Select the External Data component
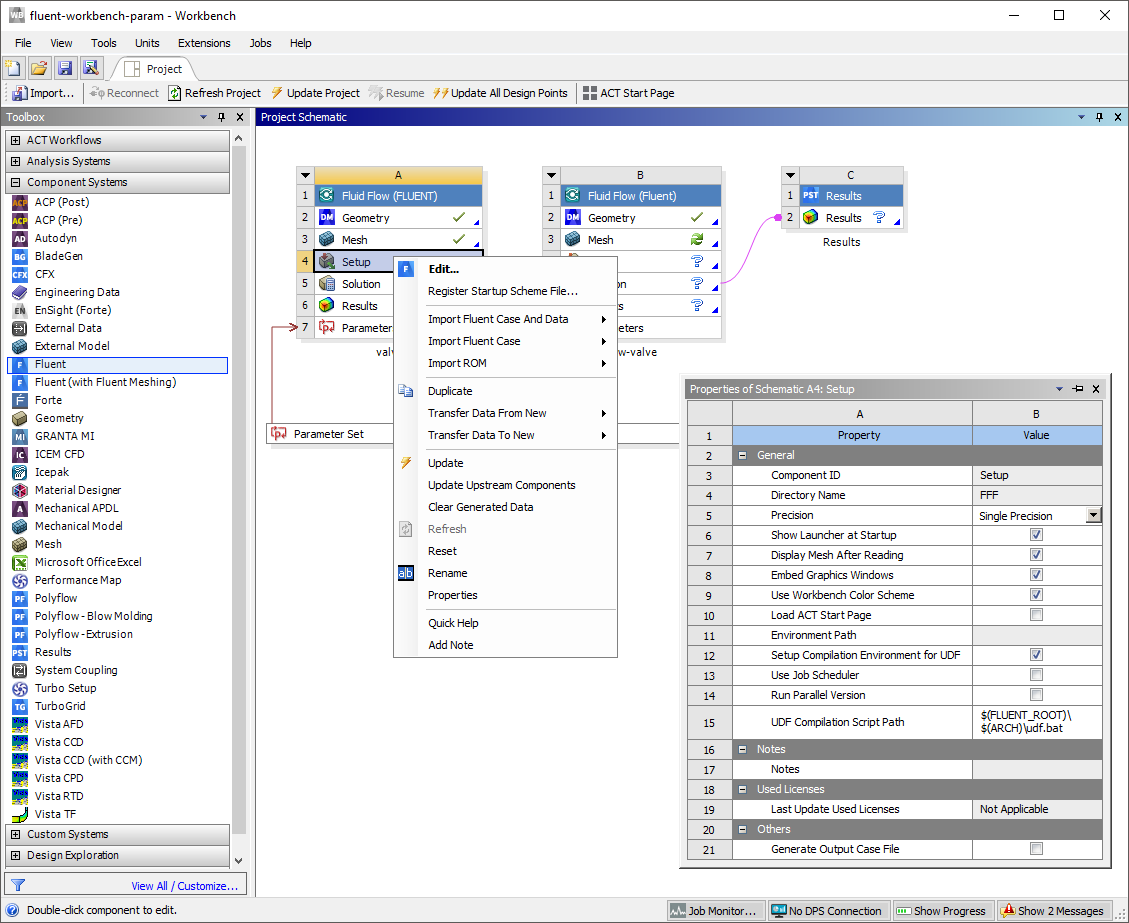This screenshot has height=923, width=1129. 68,328
